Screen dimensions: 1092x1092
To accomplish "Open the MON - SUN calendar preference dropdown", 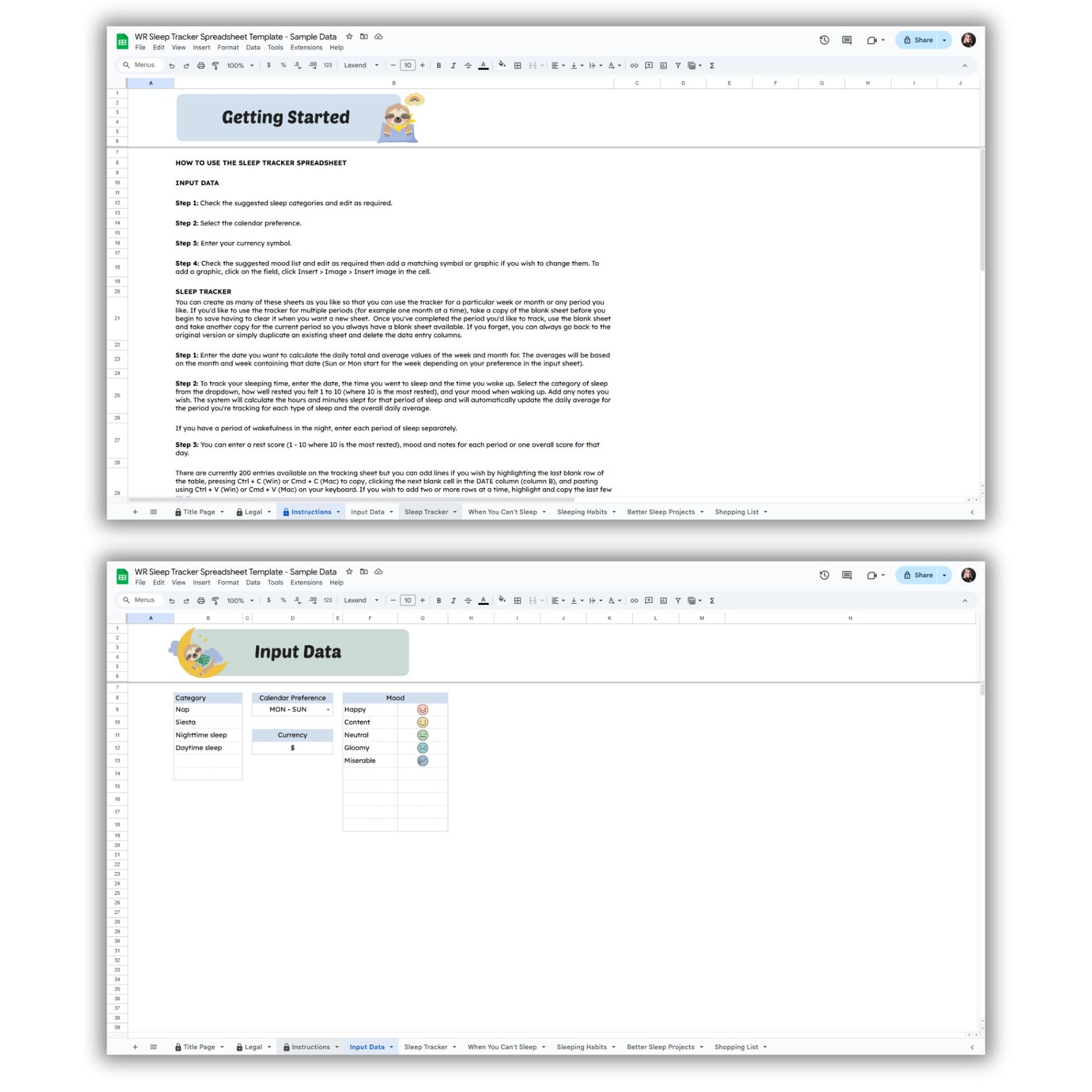I will [292, 709].
